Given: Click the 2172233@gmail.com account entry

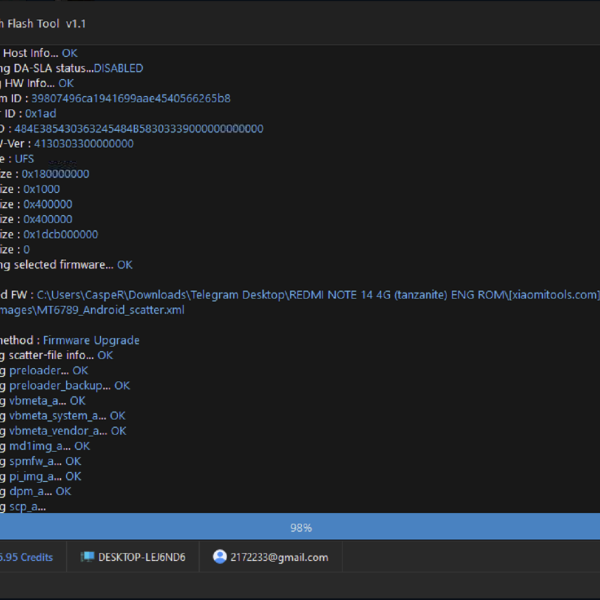Looking at the screenshot, I should (x=279, y=557).
